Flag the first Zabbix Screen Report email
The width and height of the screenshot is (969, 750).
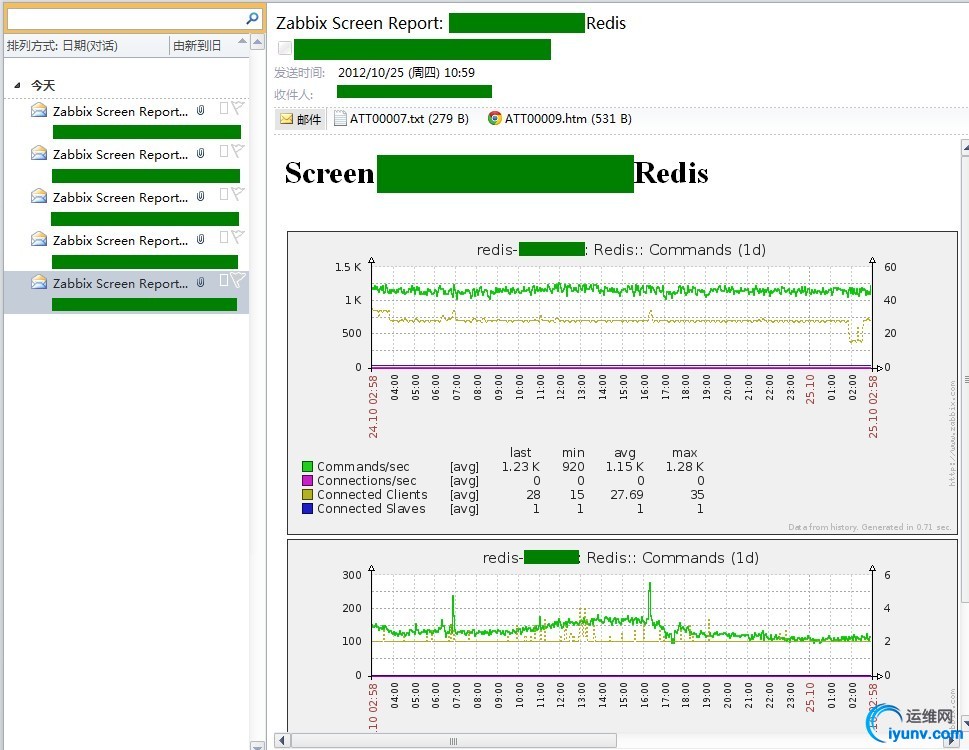pyautogui.click(x=237, y=107)
